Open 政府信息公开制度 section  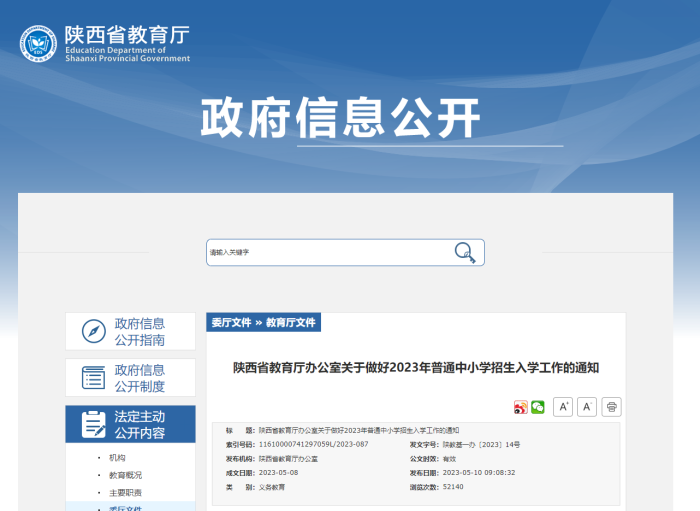pos(140,378)
